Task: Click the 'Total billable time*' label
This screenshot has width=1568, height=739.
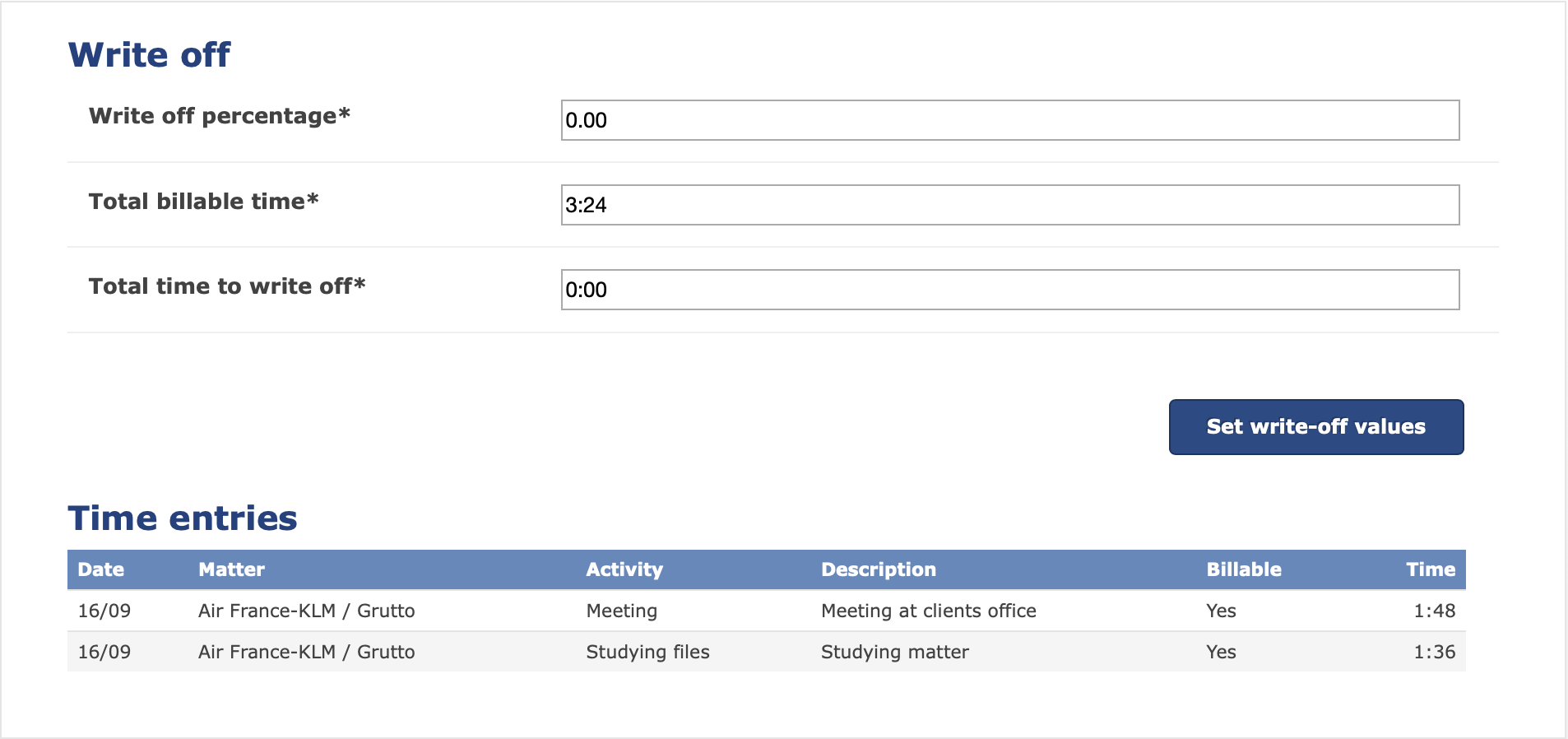Action: point(204,202)
